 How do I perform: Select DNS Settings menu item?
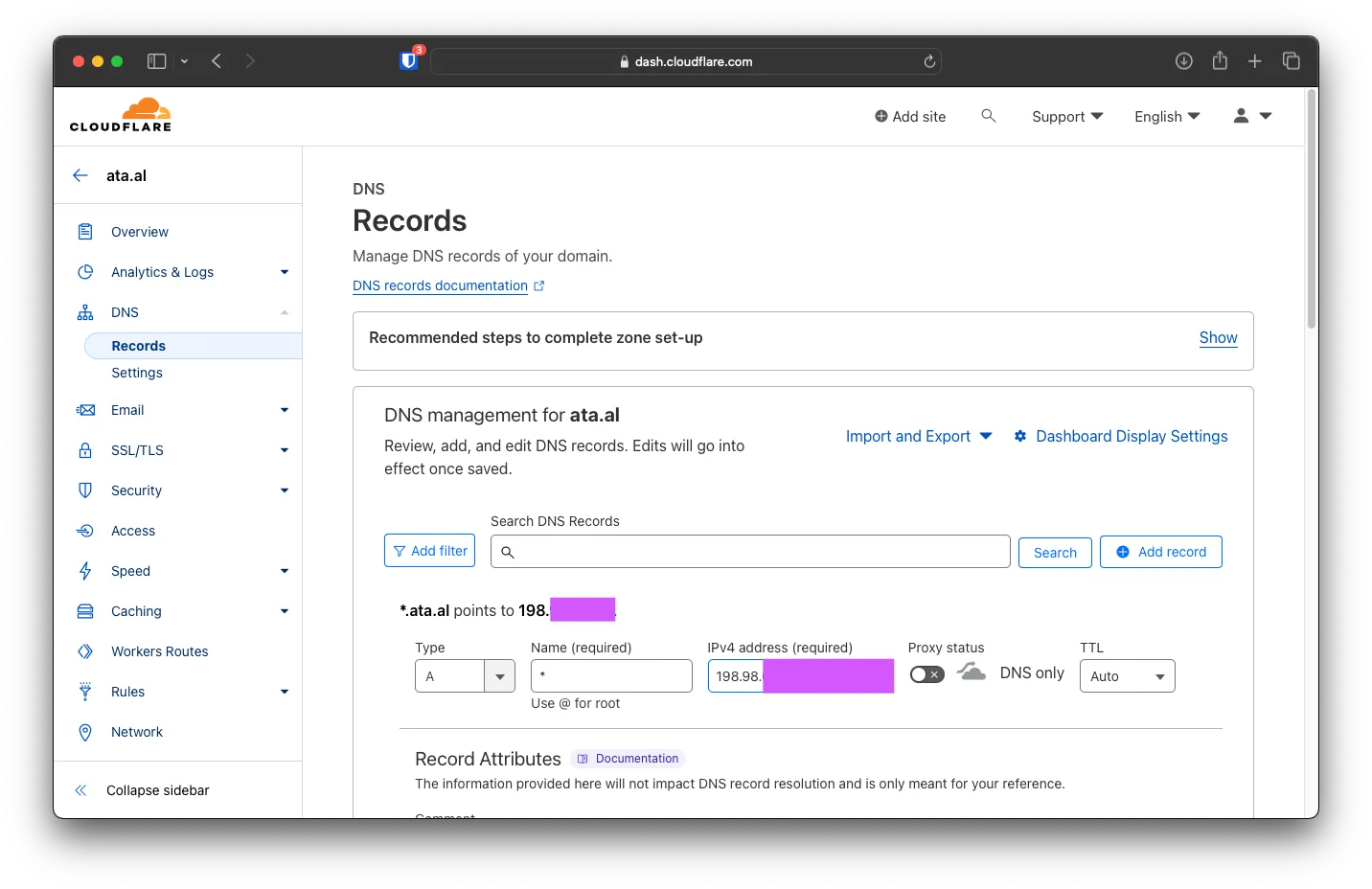[137, 373]
